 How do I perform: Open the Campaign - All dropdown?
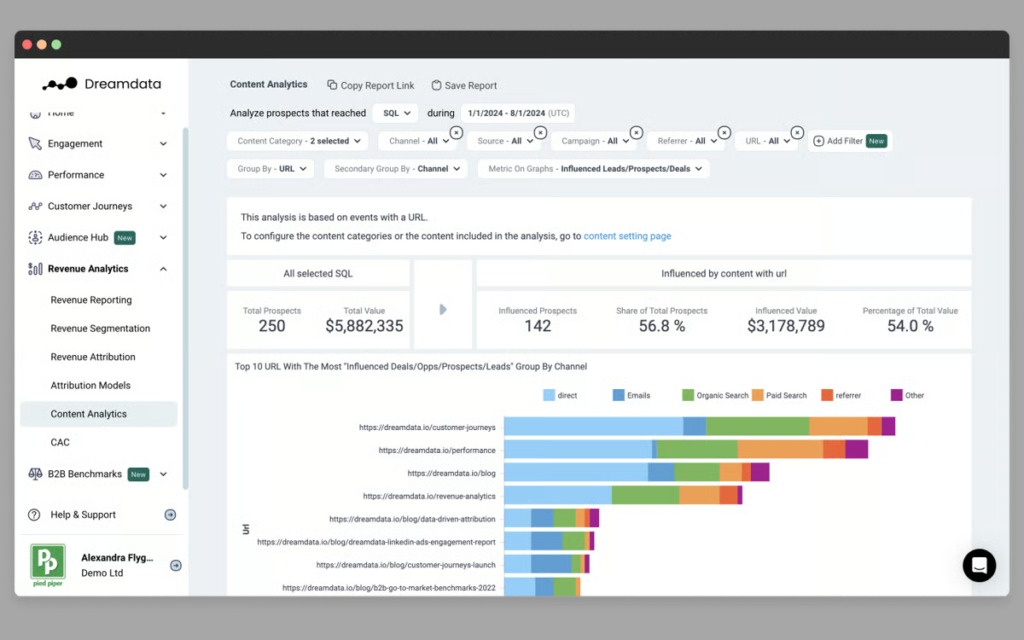click(594, 141)
